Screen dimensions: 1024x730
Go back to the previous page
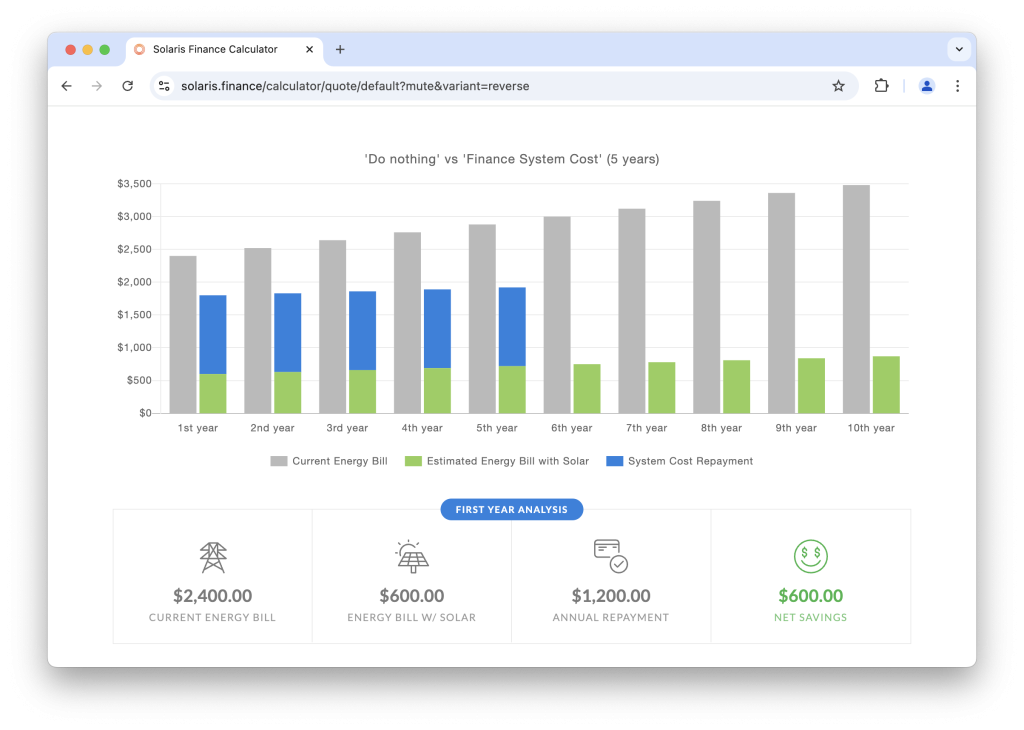(67, 86)
